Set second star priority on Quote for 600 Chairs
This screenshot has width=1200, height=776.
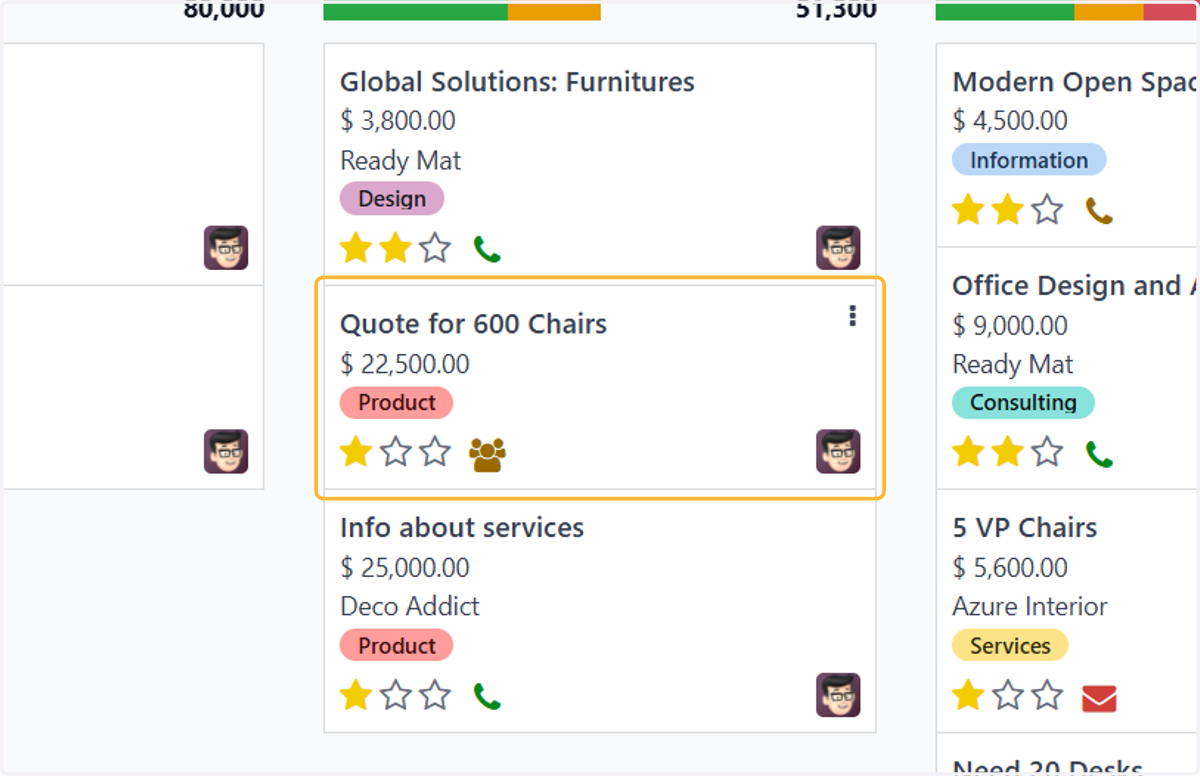click(x=396, y=452)
